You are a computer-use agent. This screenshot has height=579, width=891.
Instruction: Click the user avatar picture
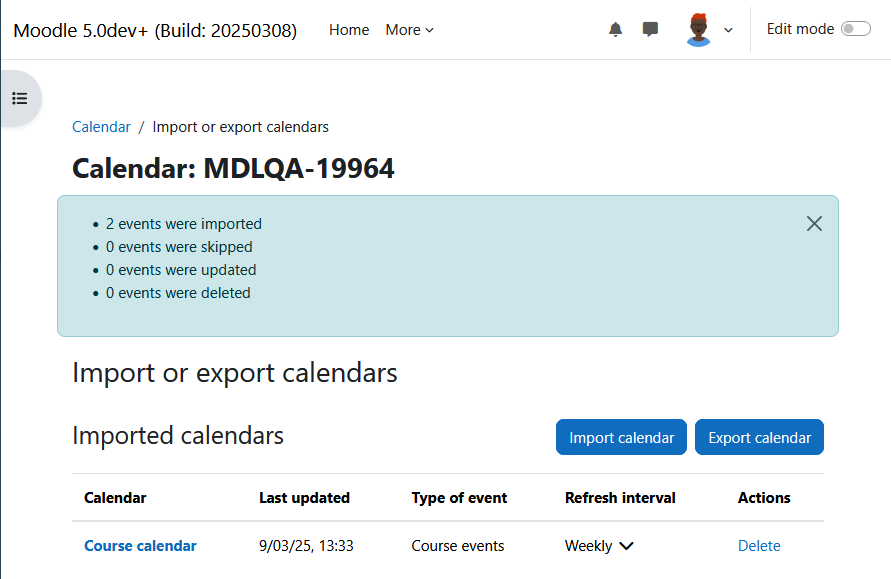click(x=698, y=30)
